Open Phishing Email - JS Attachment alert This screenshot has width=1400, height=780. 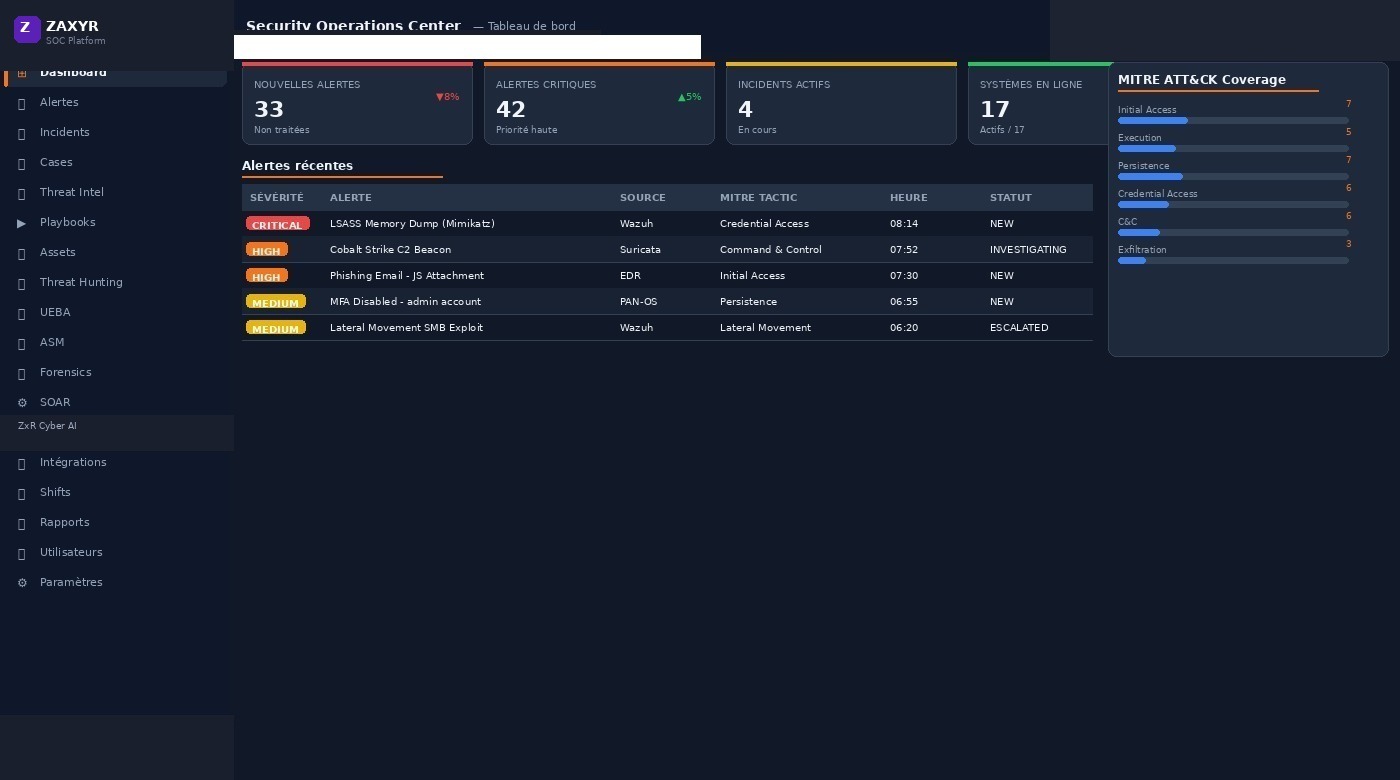click(407, 276)
